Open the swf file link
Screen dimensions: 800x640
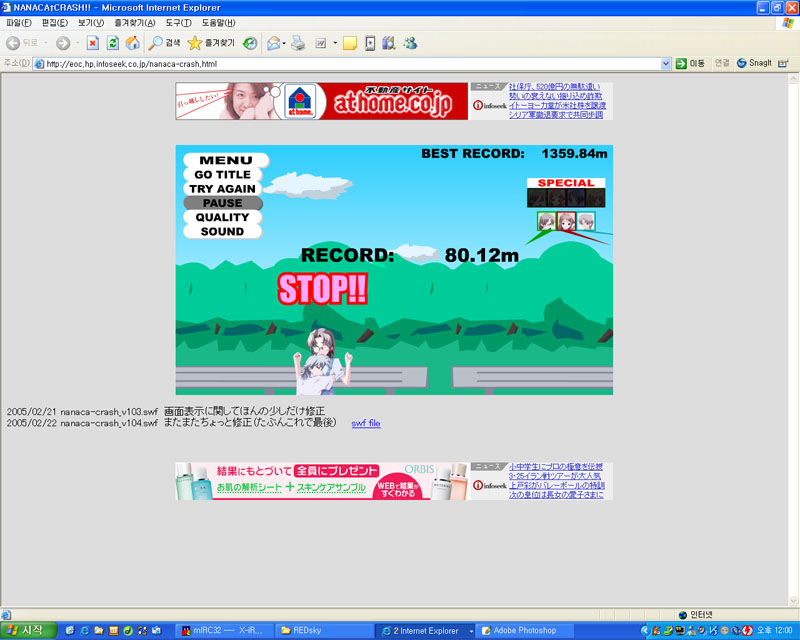pos(366,423)
